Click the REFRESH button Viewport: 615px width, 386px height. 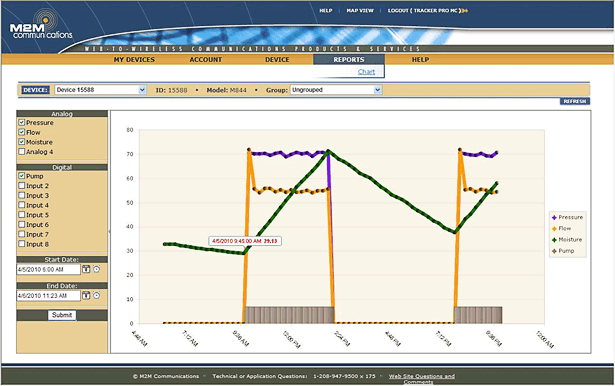tap(575, 101)
